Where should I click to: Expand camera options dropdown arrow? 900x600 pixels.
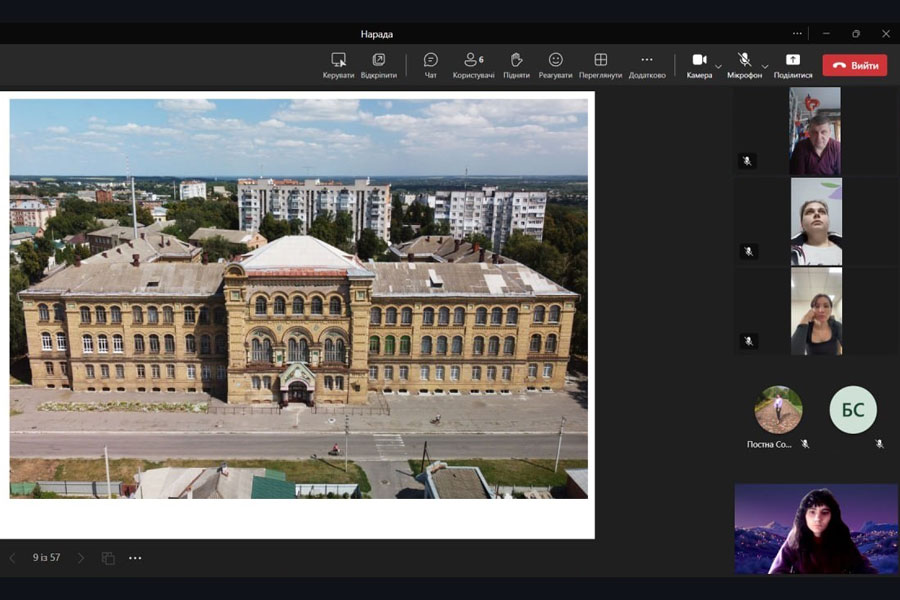click(718, 67)
